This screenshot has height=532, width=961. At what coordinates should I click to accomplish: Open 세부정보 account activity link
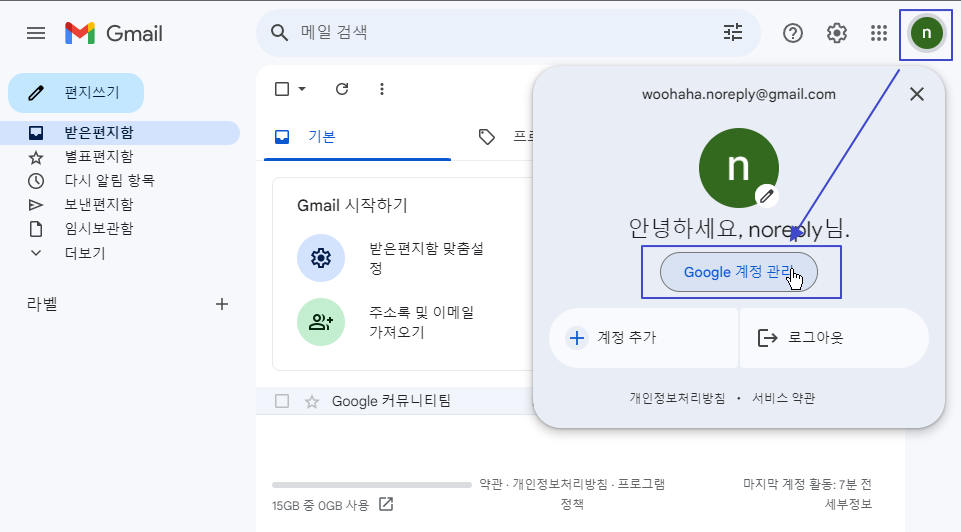pos(848,504)
